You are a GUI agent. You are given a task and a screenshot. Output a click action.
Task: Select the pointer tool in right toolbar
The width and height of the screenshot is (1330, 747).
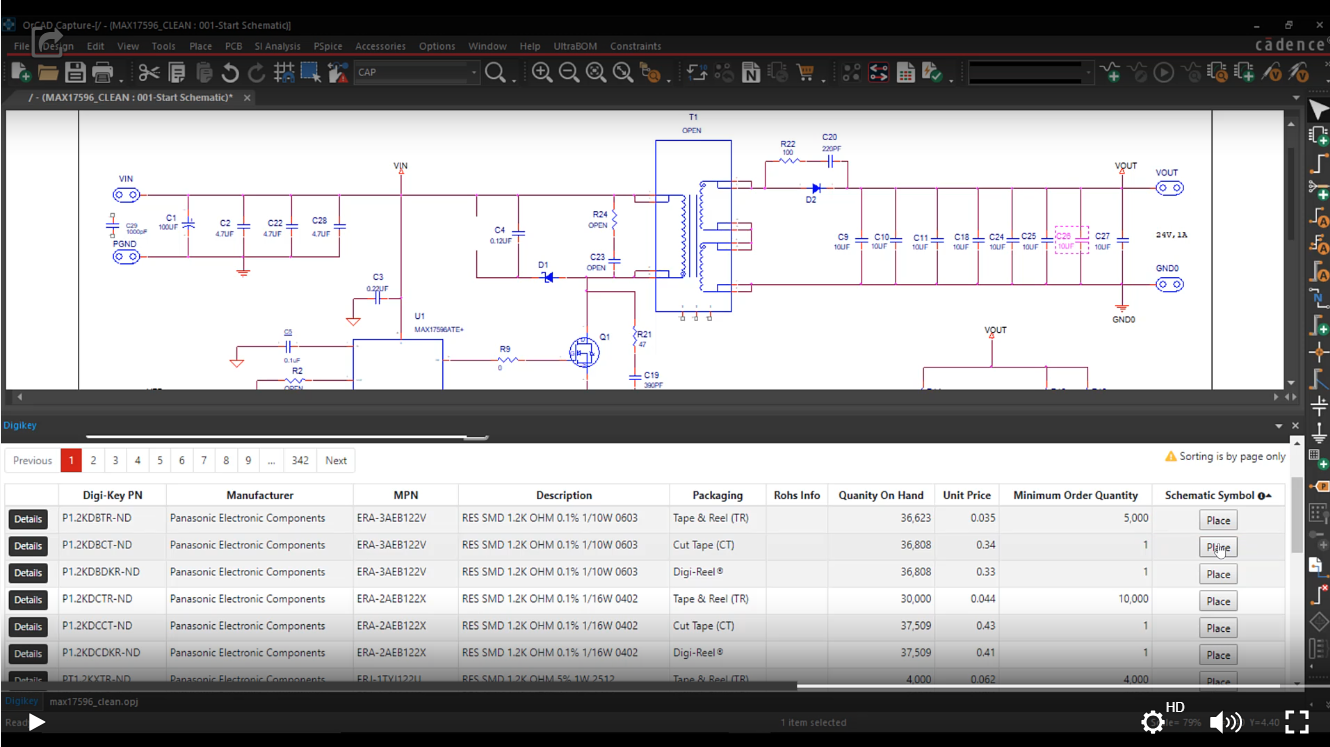coord(1319,109)
